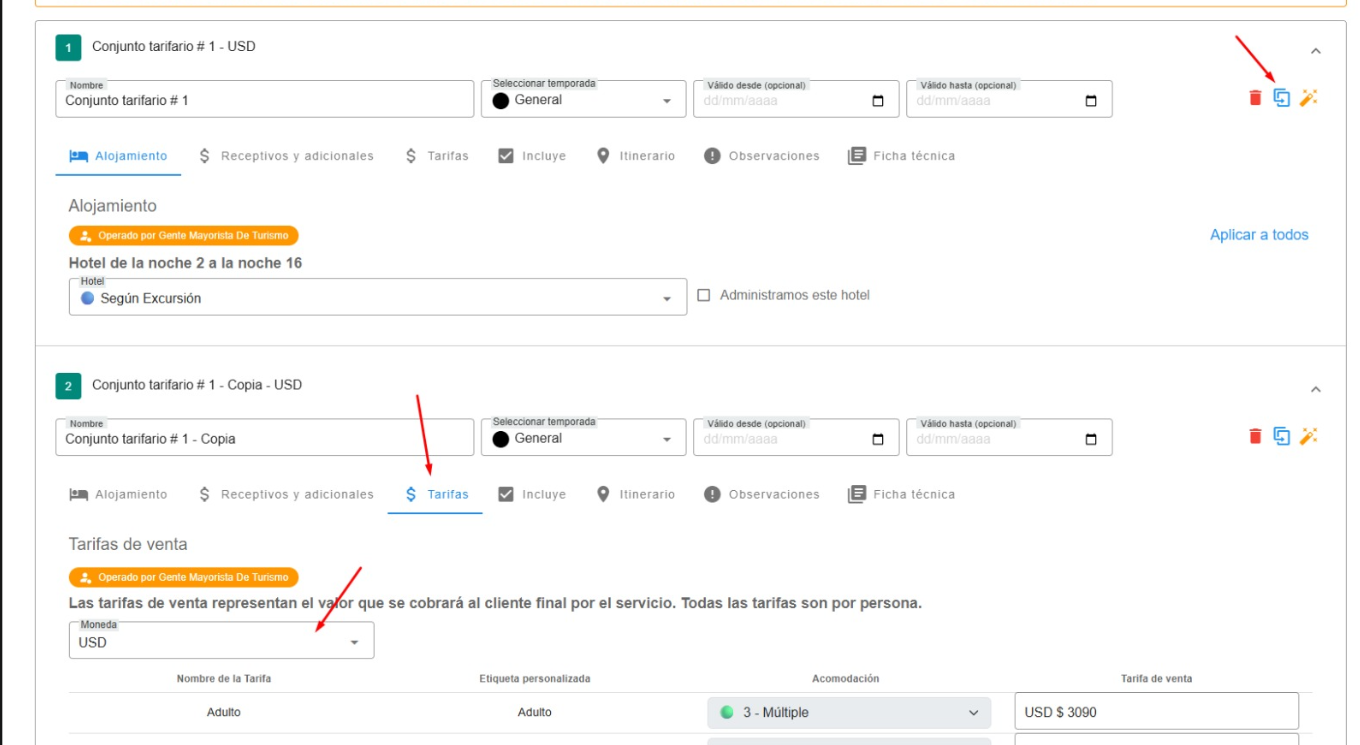
Task: Collapse rate set 1 with chevron
Action: pos(1316,51)
